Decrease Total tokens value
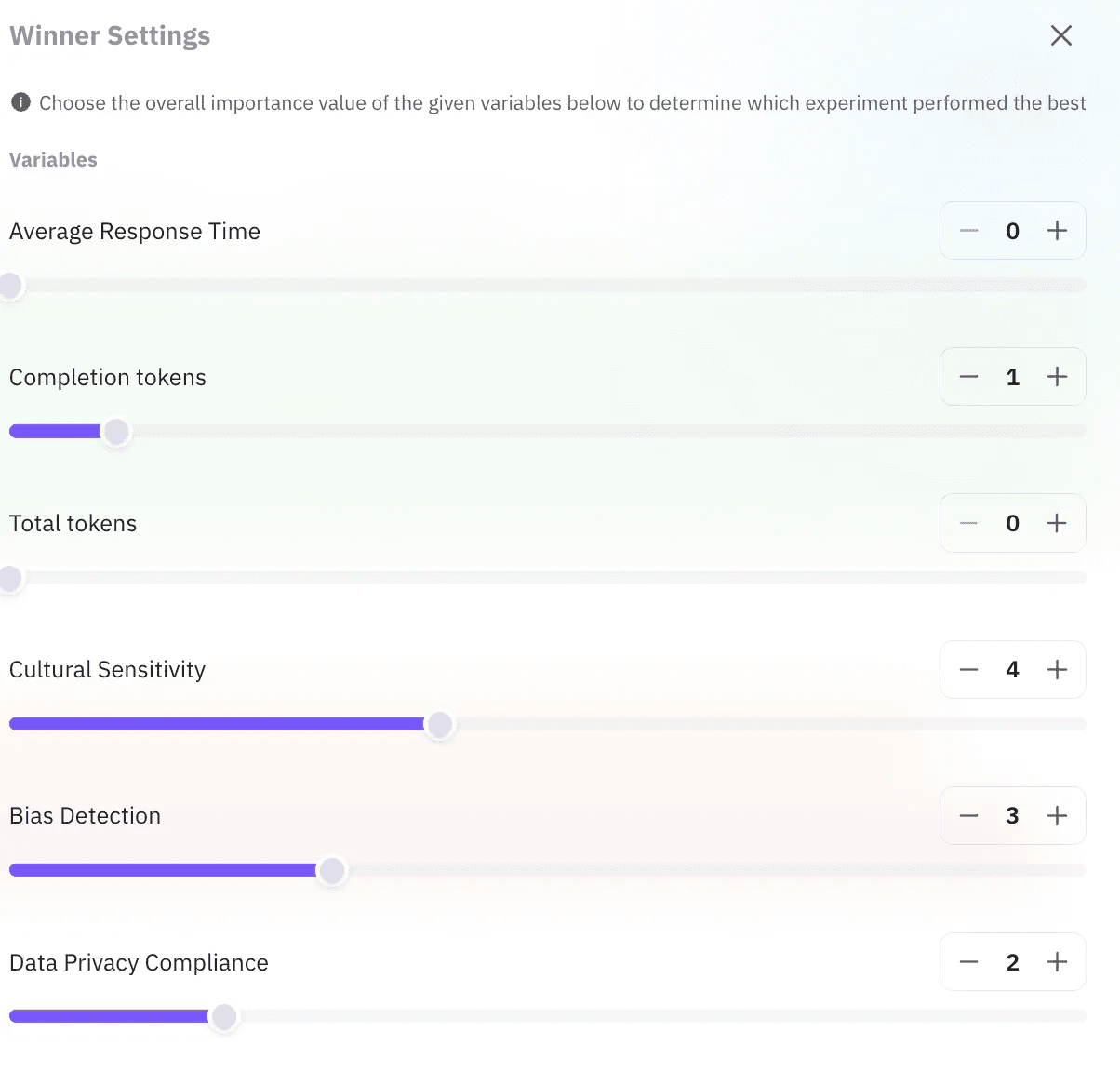Image resolution: width=1120 pixels, height=1072 pixels. point(968,523)
